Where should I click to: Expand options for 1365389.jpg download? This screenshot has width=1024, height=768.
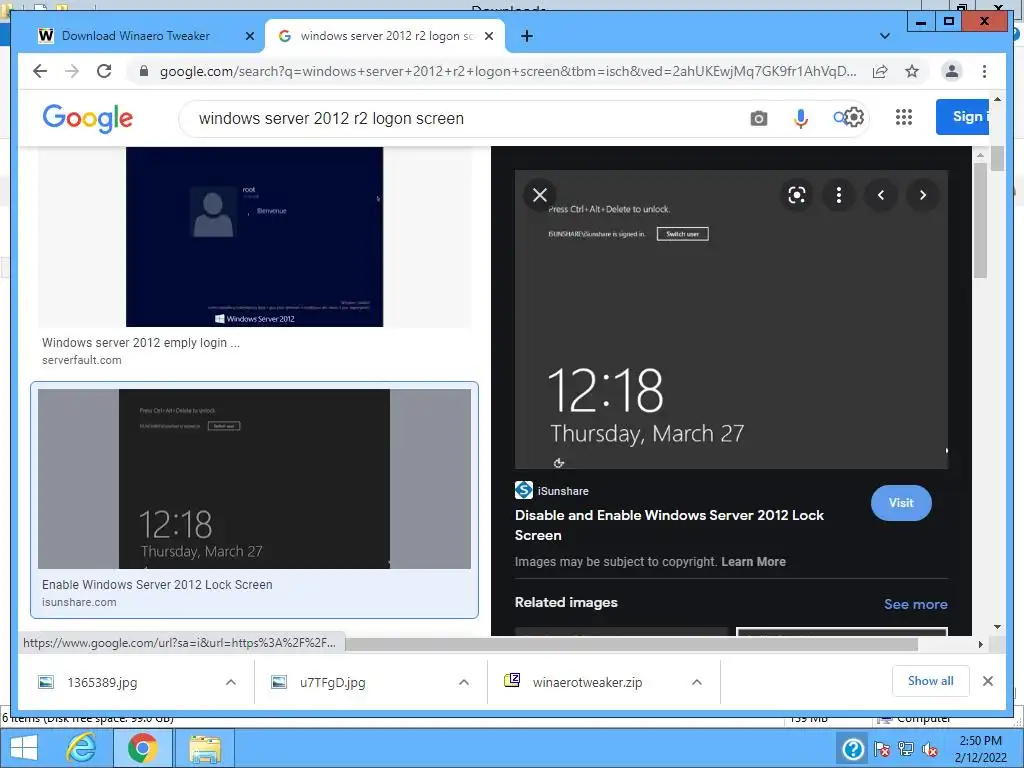click(x=231, y=682)
